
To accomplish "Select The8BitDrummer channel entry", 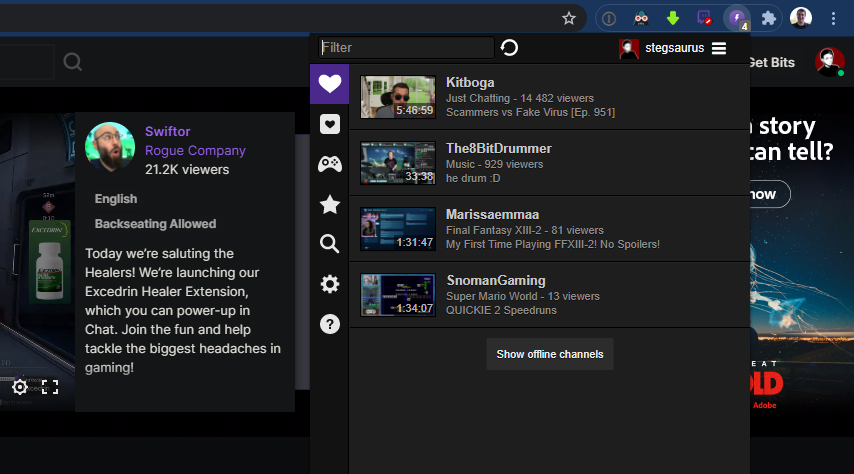I will point(498,149).
